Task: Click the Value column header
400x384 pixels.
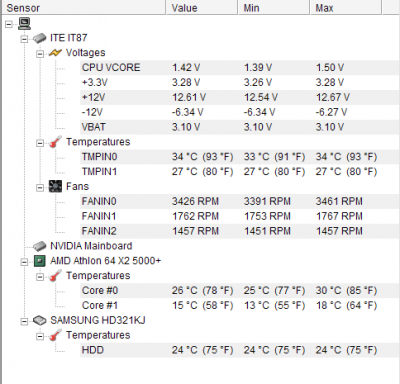Action: [x=202, y=7]
